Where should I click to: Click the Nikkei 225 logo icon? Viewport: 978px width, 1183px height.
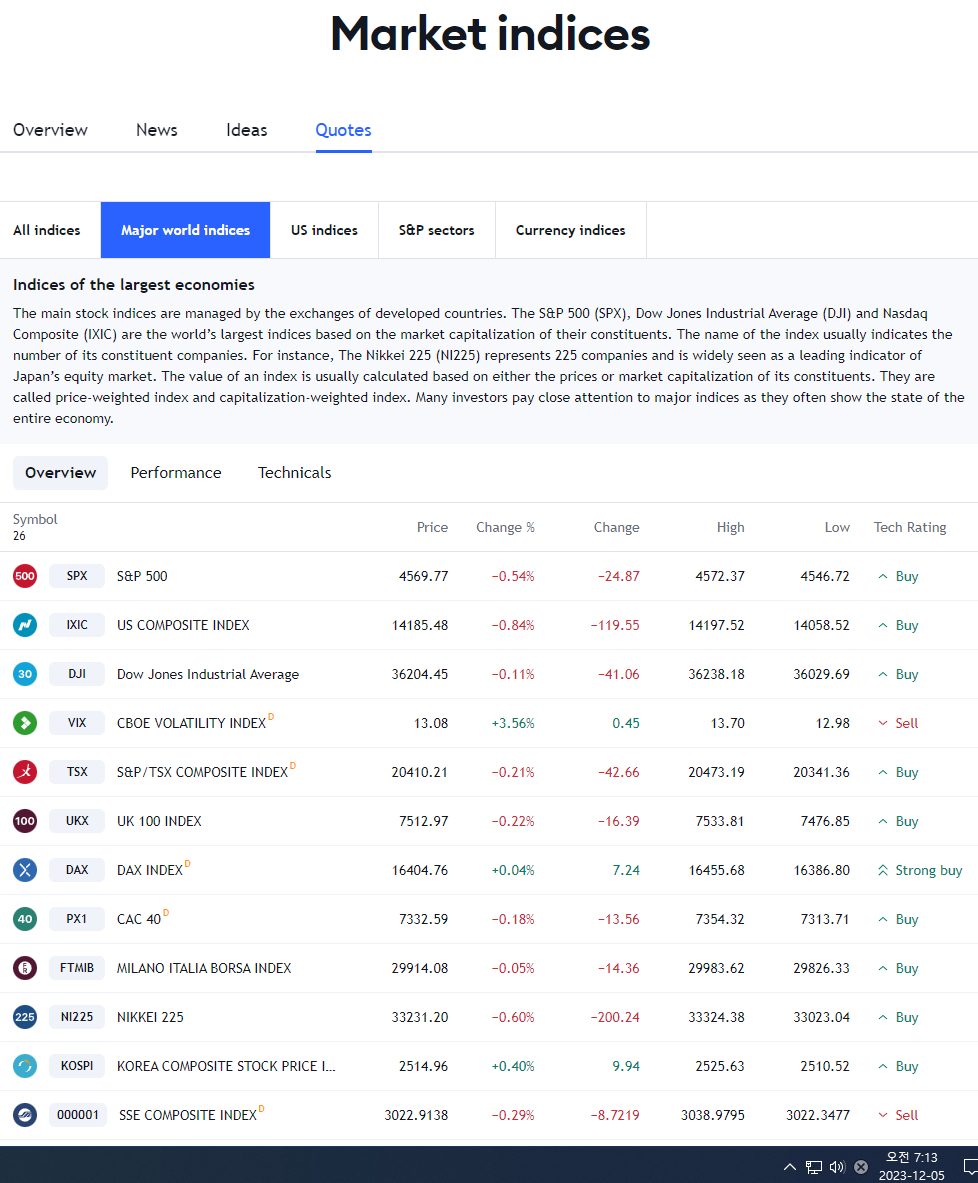coord(25,1017)
